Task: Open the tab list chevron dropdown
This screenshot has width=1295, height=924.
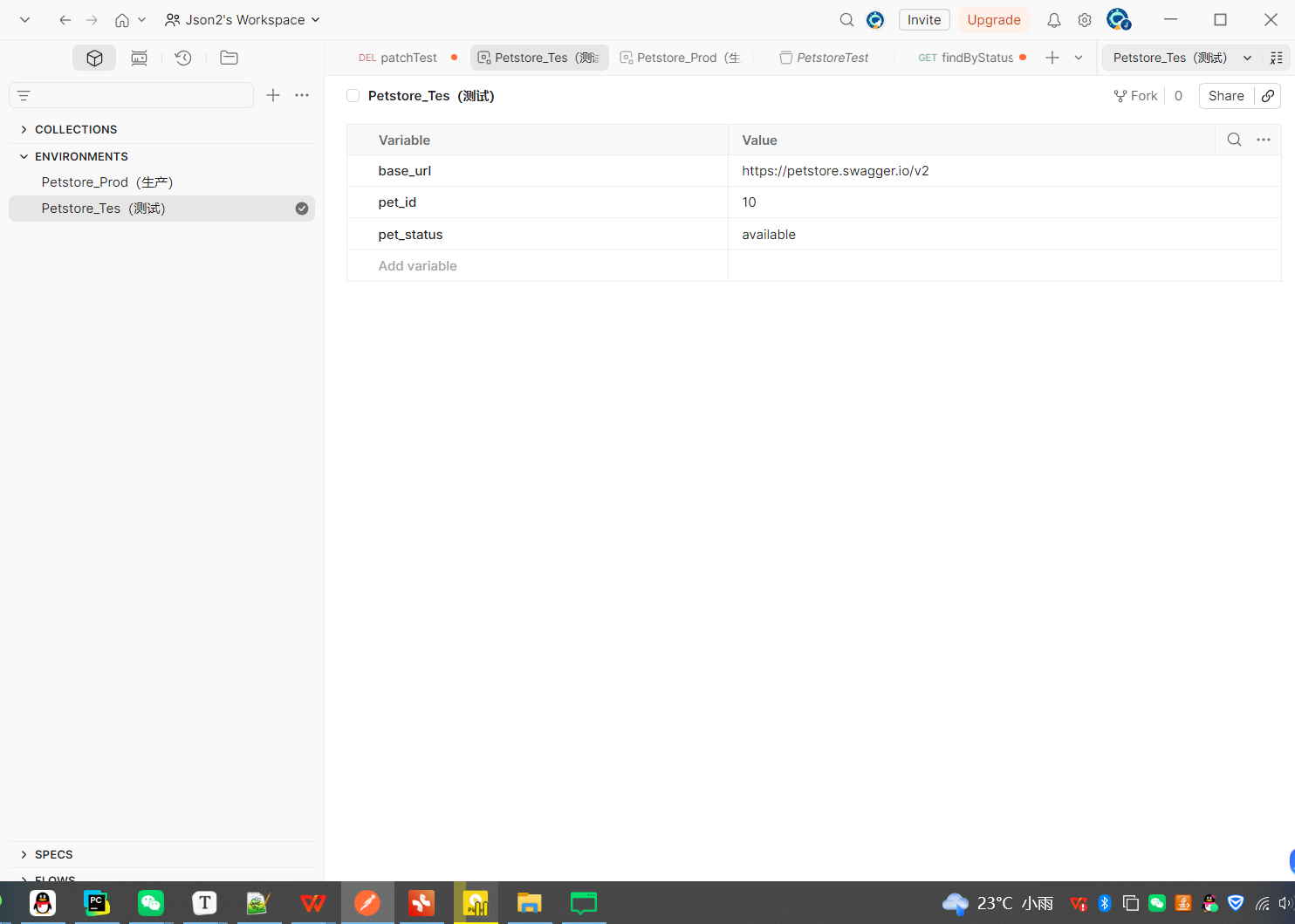Action: coord(1079,58)
